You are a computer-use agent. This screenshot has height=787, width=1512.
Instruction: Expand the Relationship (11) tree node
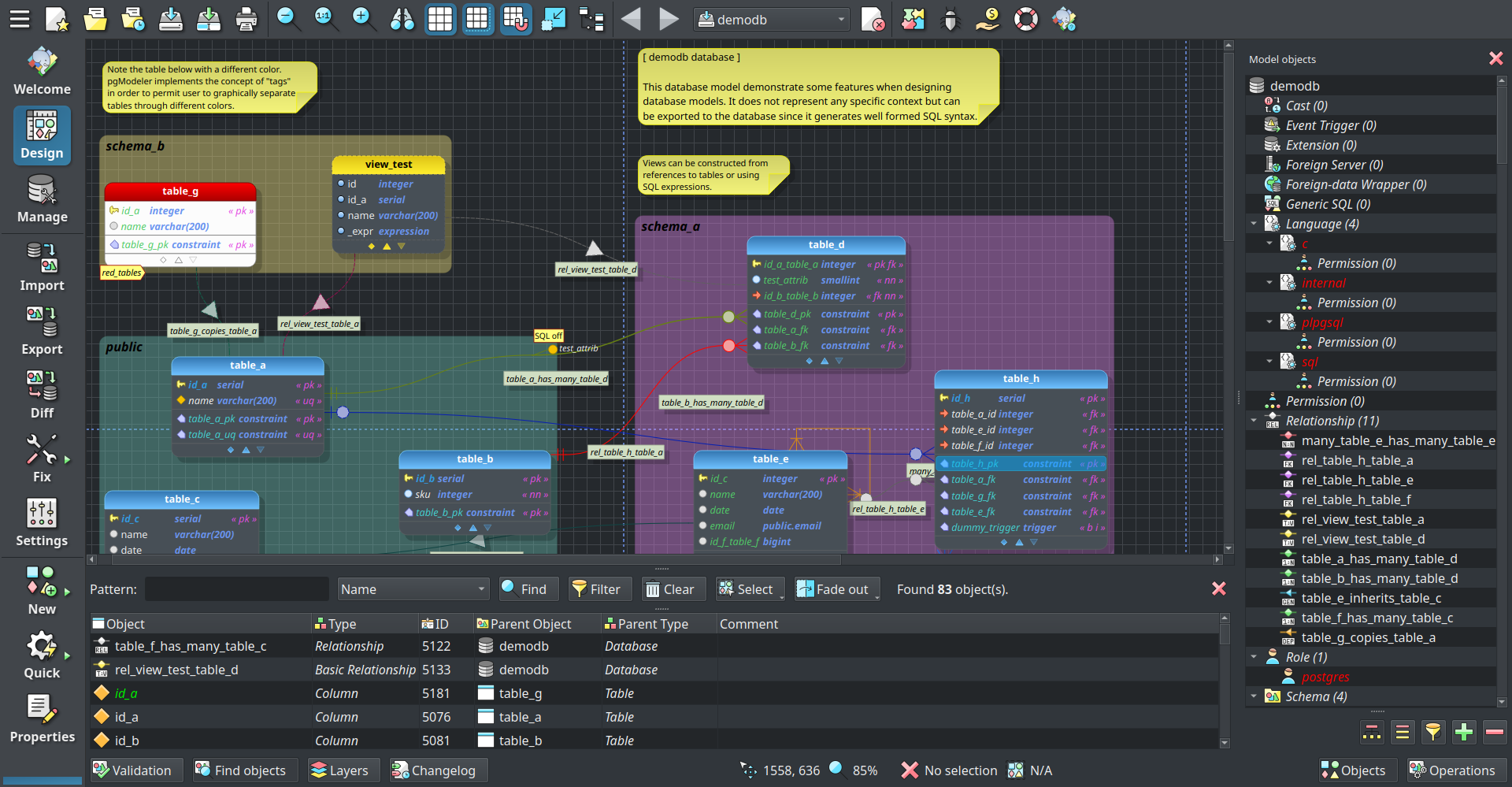1254,421
